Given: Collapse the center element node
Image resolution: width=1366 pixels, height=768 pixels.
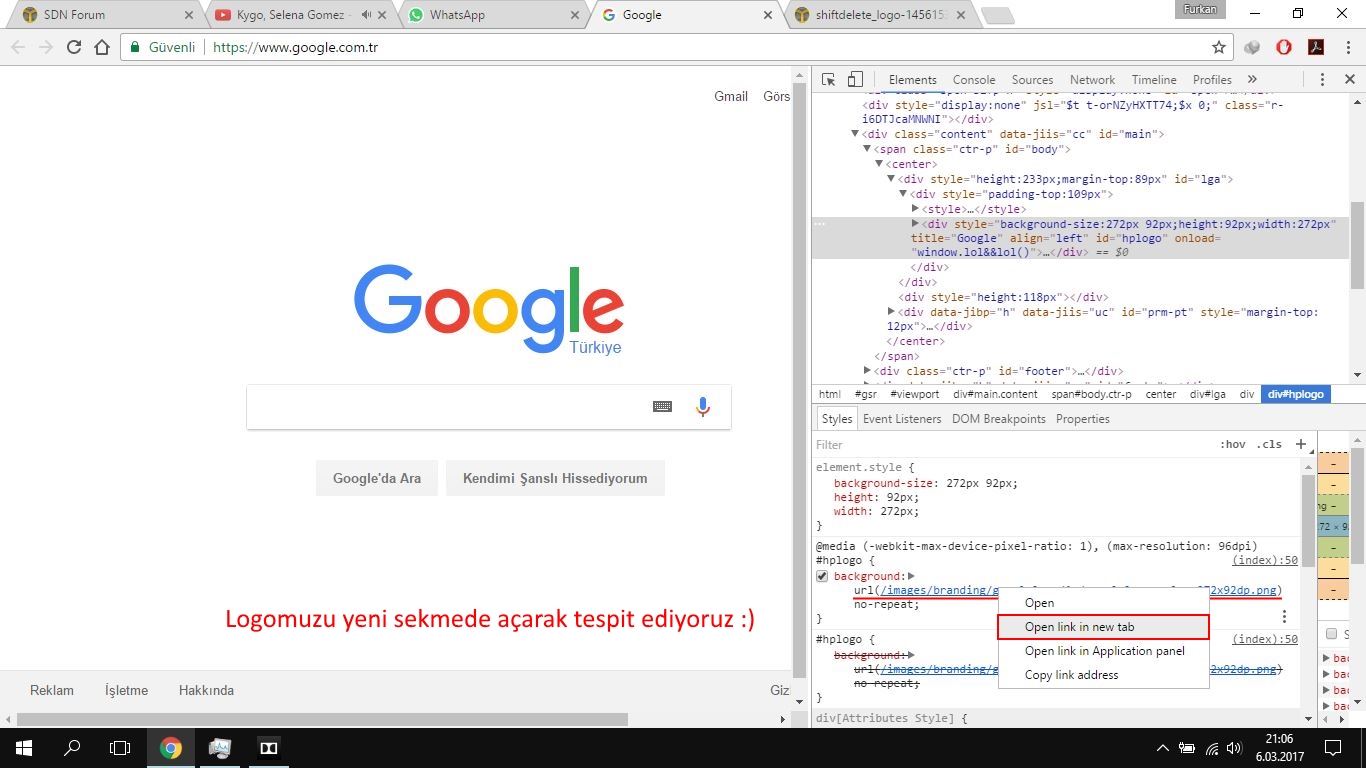Looking at the screenshot, I should point(879,164).
